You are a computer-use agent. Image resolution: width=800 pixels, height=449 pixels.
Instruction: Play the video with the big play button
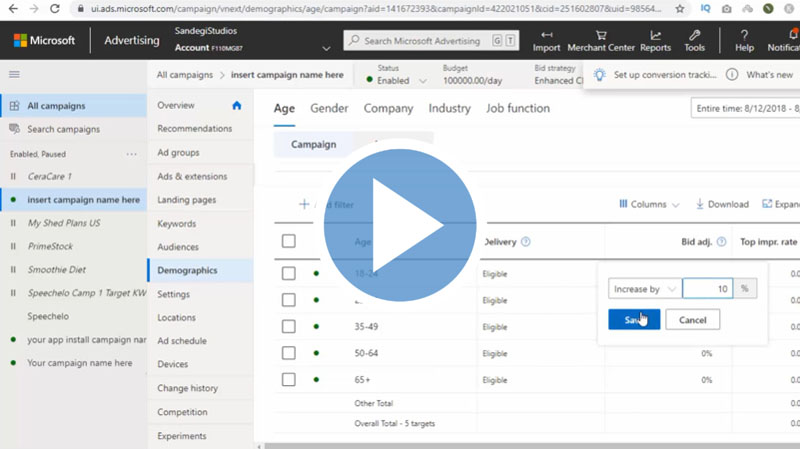400,224
